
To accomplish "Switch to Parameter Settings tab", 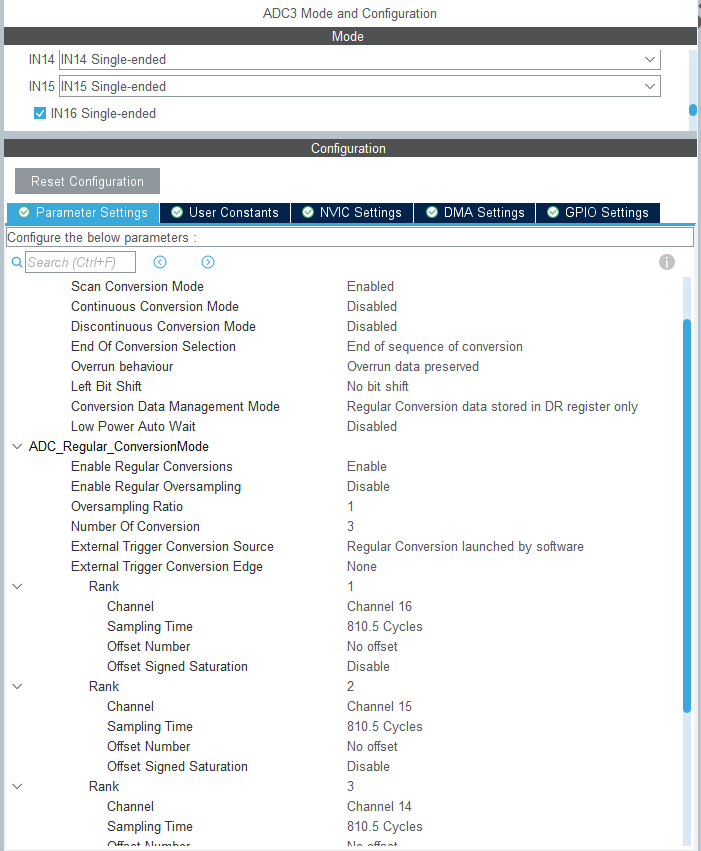I will tap(83, 212).
